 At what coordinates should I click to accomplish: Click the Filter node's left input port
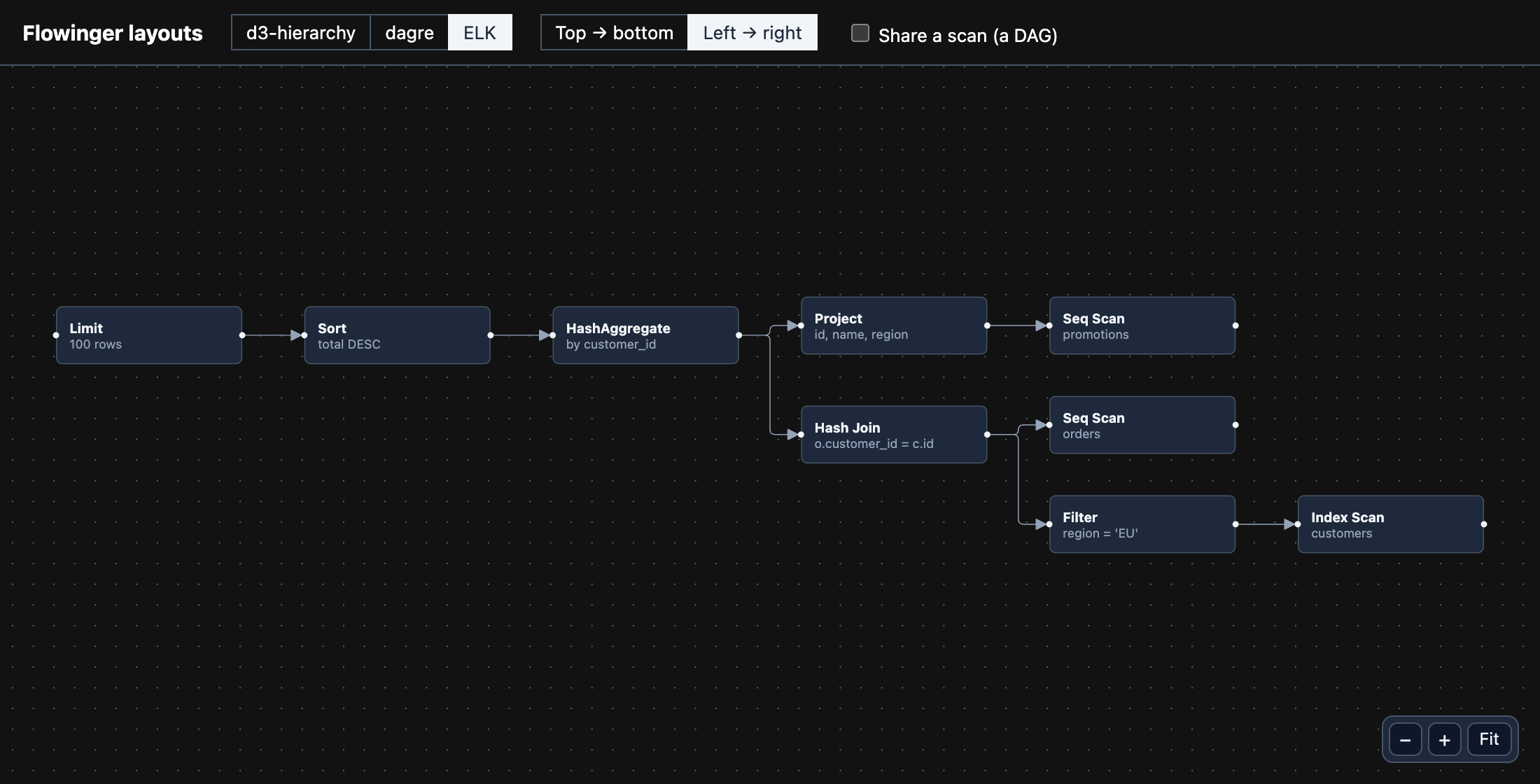(x=1049, y=524)
